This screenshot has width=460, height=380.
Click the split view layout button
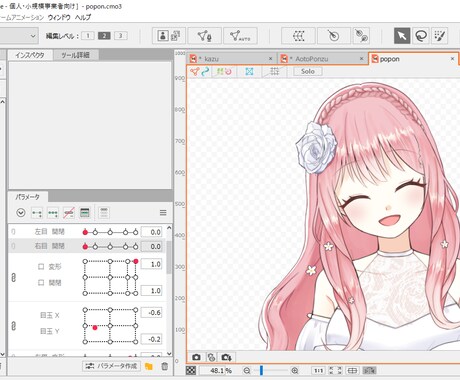[x=352, y=370]
